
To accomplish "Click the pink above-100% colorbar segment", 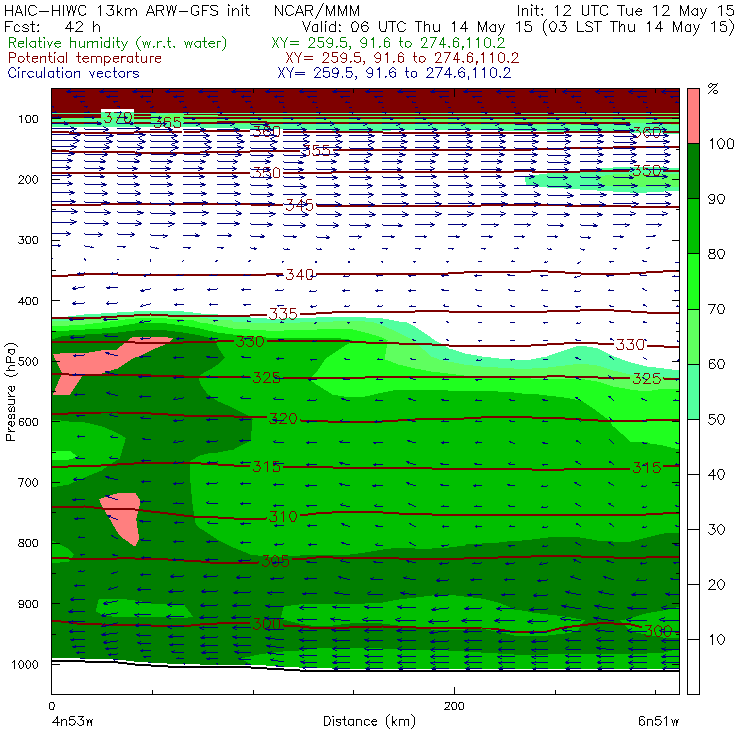I will pos(693,116).
